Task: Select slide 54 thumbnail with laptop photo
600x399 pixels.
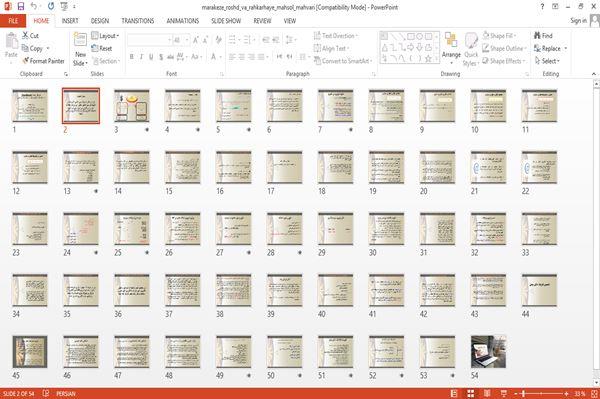Action: tap(488, 352)
